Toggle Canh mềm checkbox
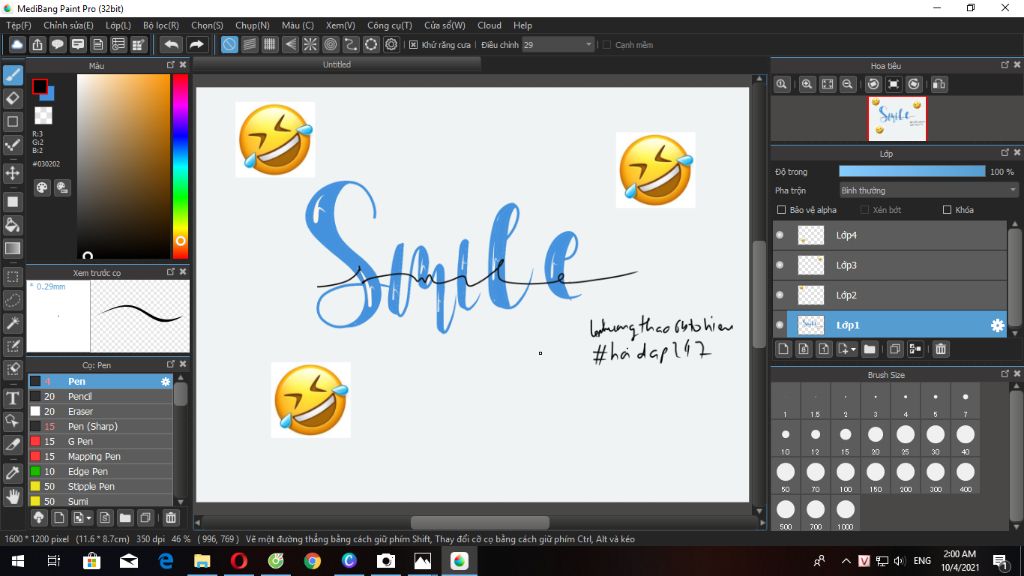 pos(607,44)
